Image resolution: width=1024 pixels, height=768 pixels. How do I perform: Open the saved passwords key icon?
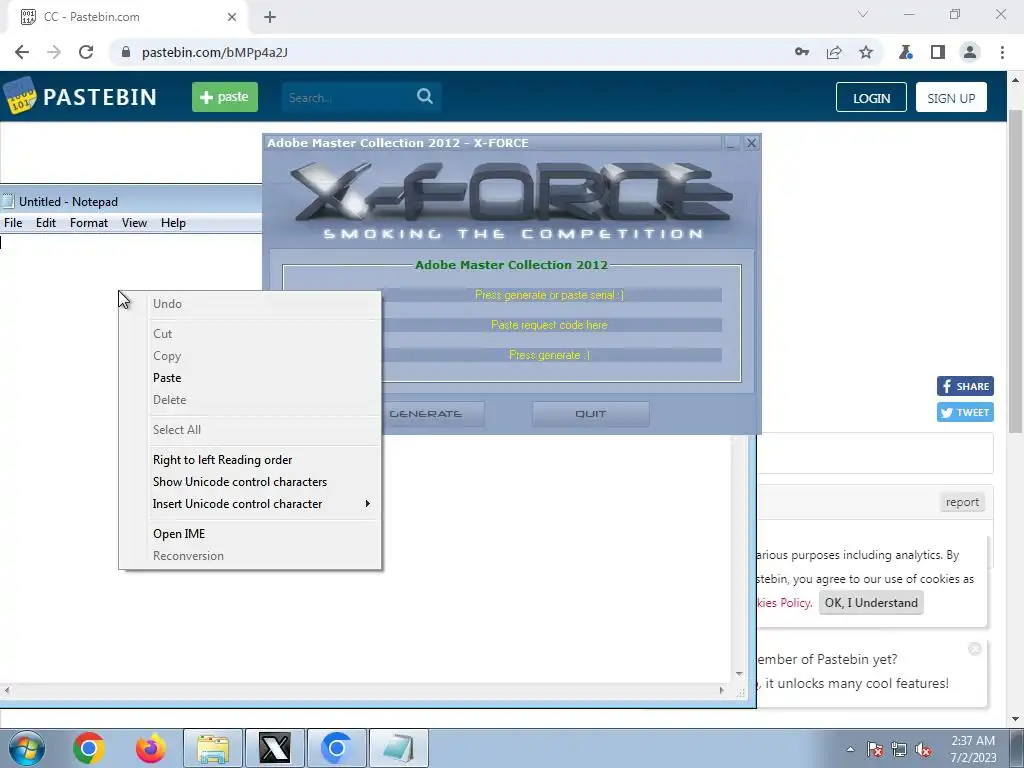(x=802, y=52)
